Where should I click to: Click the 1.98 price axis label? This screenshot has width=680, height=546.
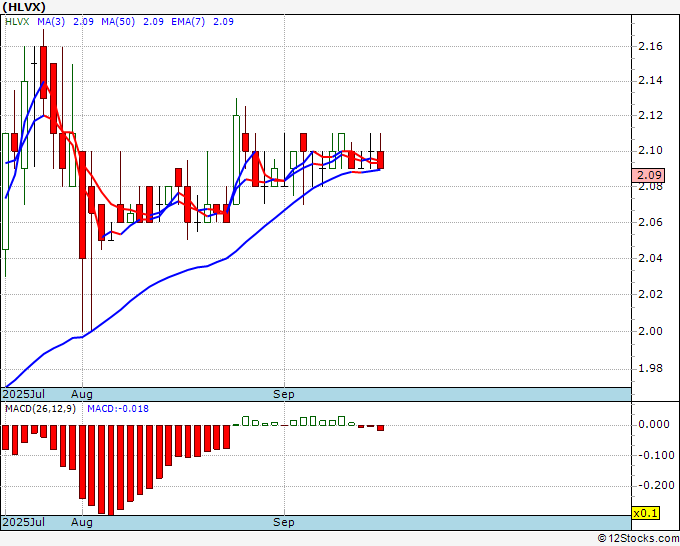[651, 369]
